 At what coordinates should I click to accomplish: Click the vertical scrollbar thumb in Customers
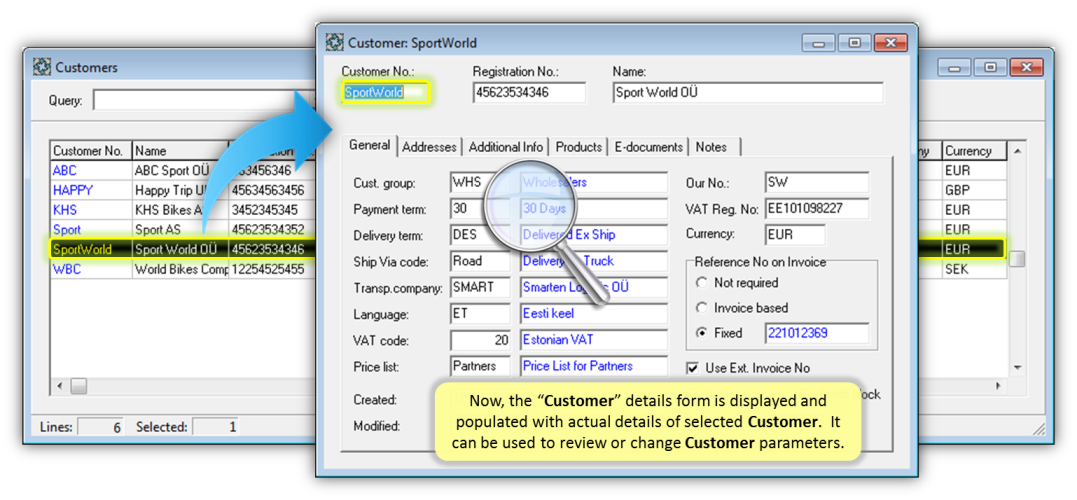[1018, 259]
